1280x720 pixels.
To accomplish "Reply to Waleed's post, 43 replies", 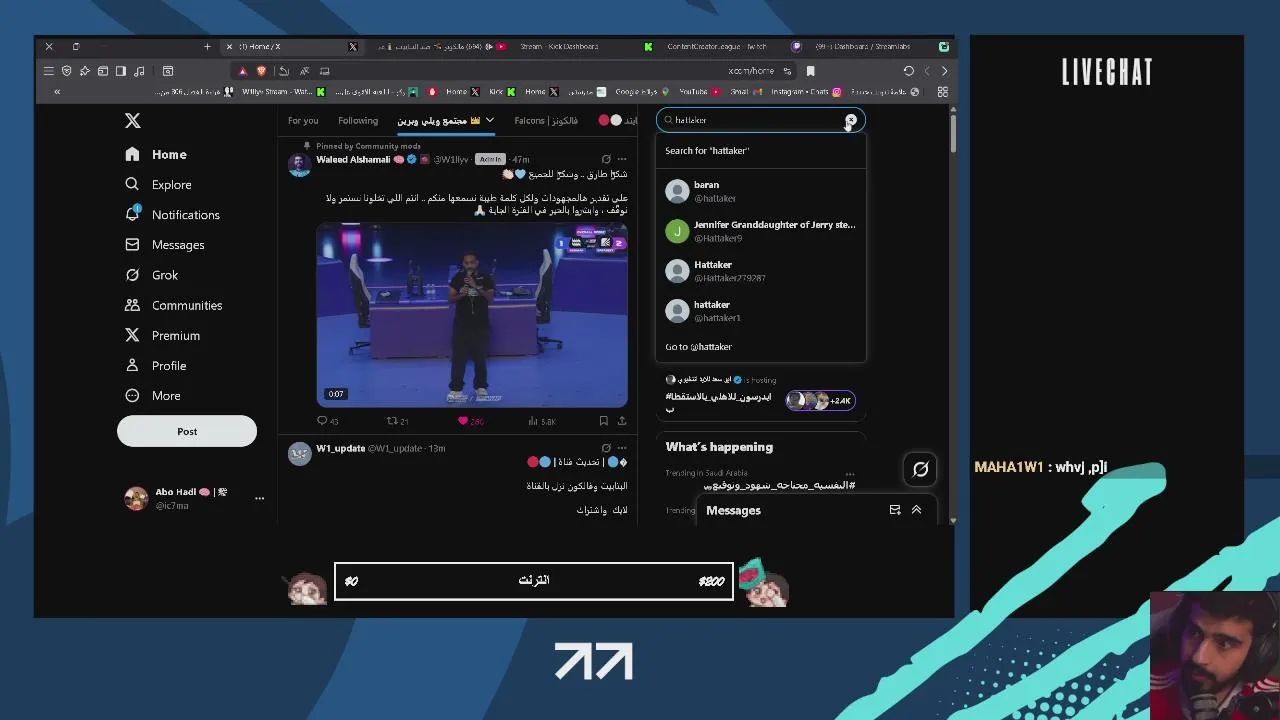I will pos(328,421).
